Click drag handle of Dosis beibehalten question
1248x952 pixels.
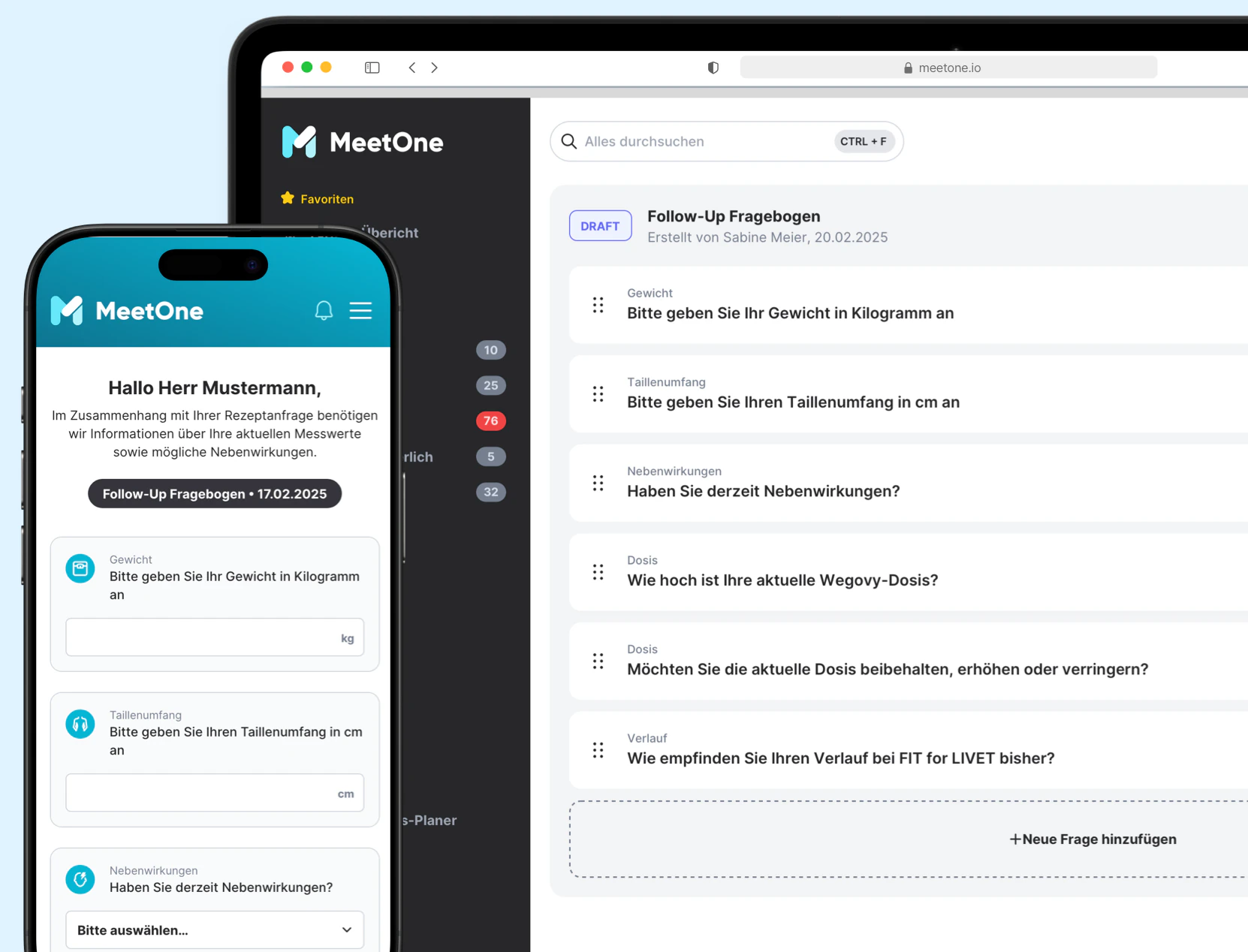(598, 661)
